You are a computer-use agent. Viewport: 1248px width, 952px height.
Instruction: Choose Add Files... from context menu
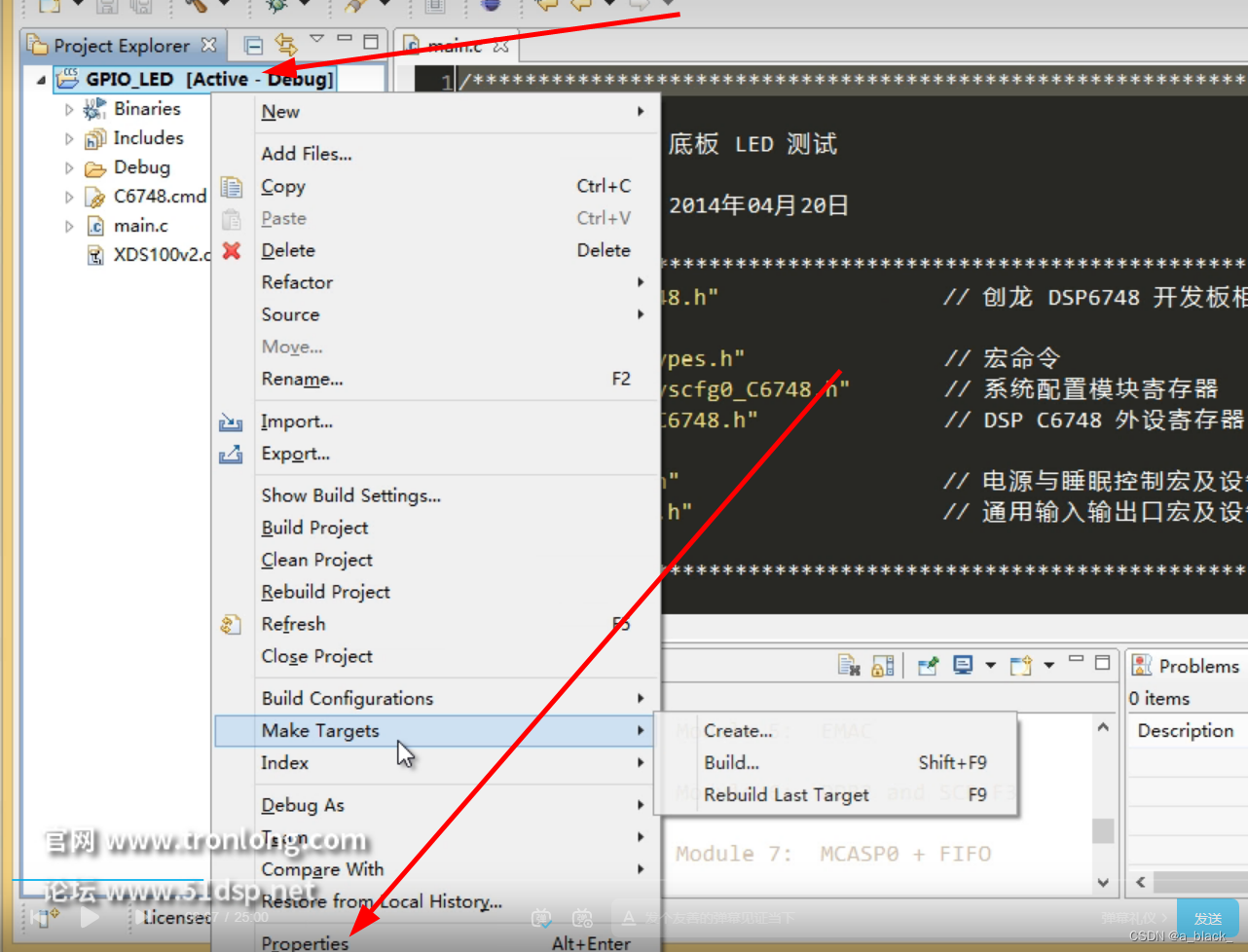pos(437,154)
